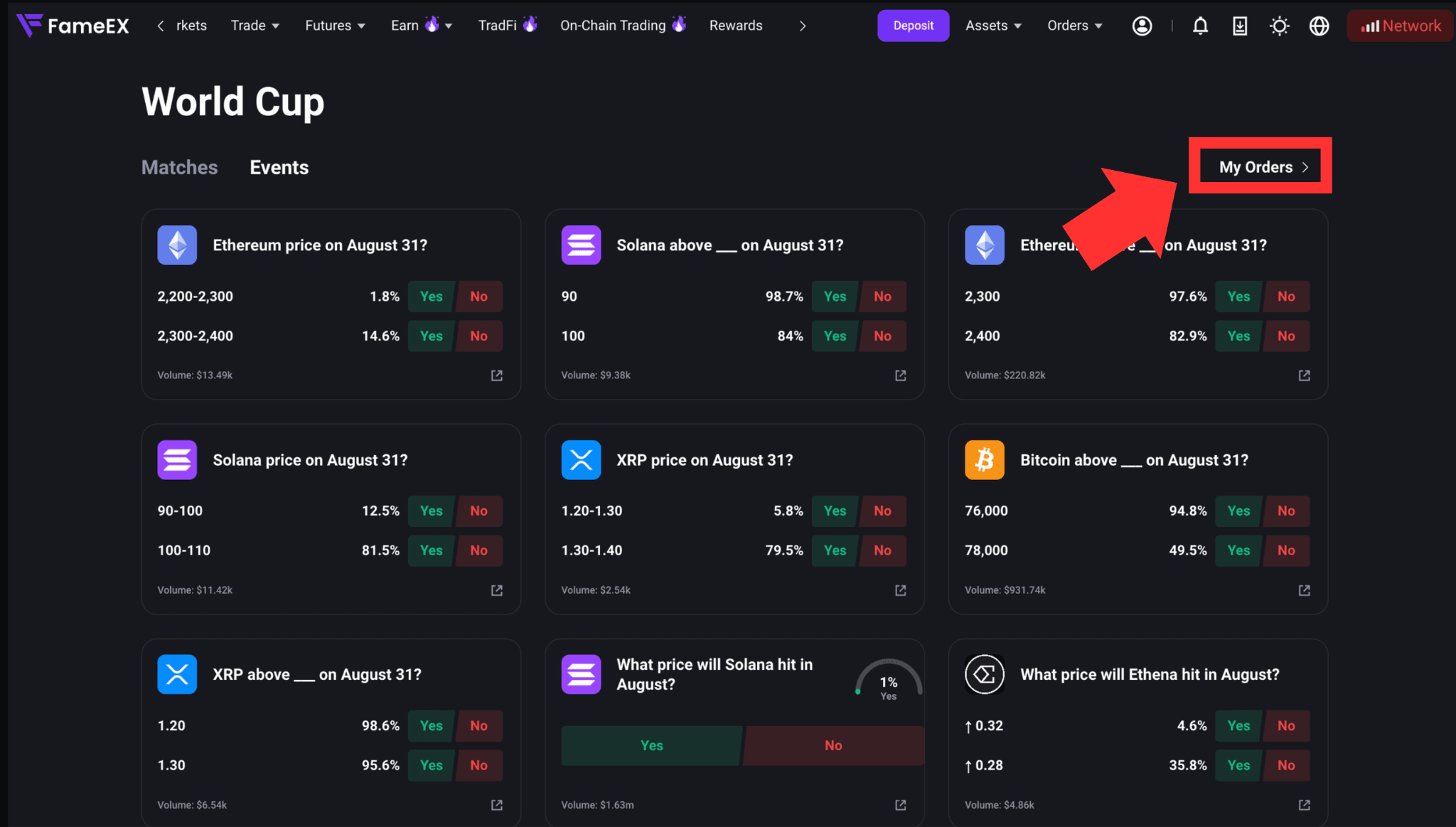Select No for Ethena ↑ 0.28
The height and width of the screenshot is (827, 1456).
click(1287, 766)
